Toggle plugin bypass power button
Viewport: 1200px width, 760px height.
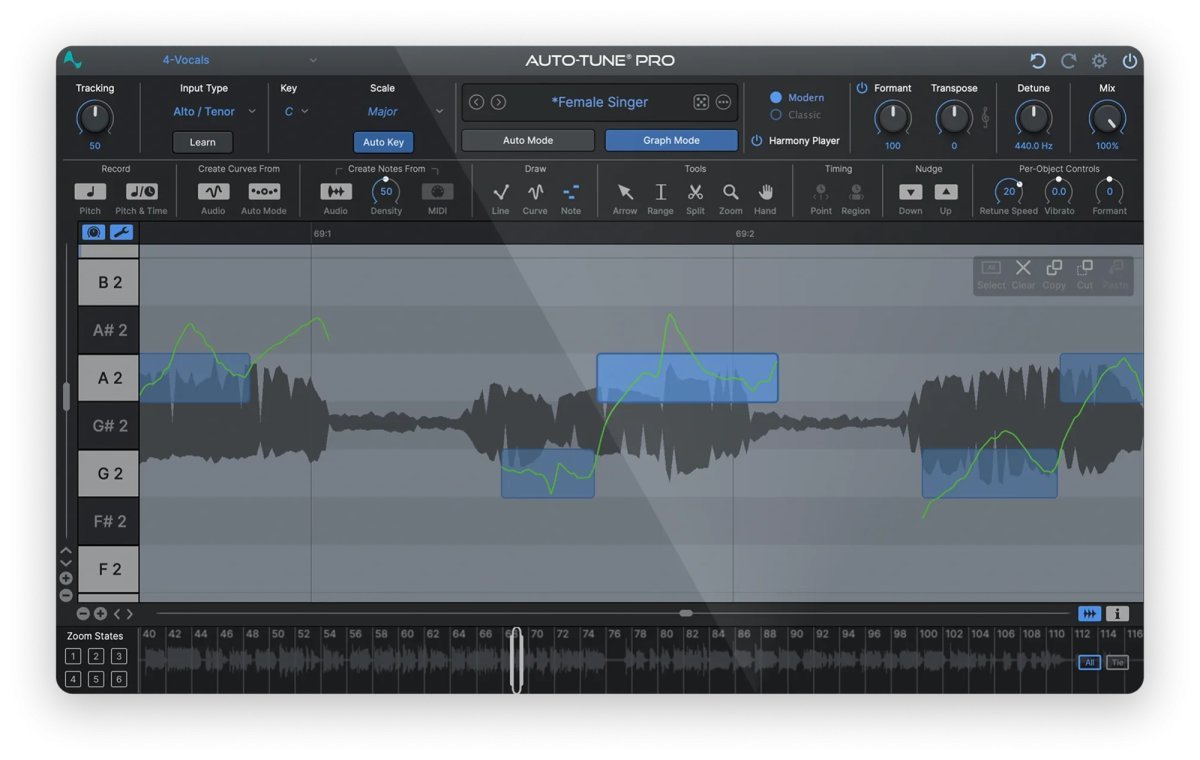(1129, 61)
